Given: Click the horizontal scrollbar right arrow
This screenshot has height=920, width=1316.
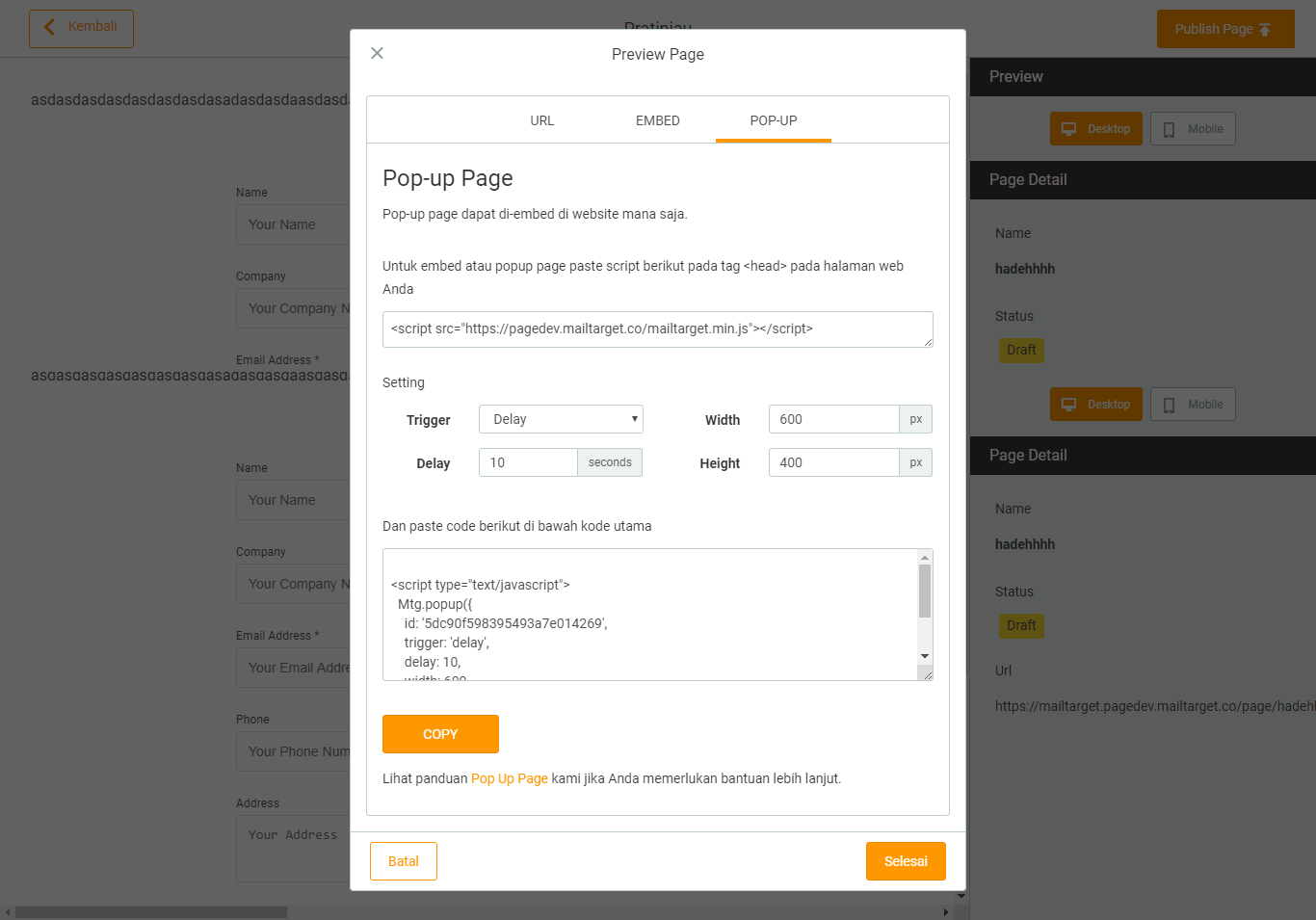Looking at the screenshot, I should (946, 912).
